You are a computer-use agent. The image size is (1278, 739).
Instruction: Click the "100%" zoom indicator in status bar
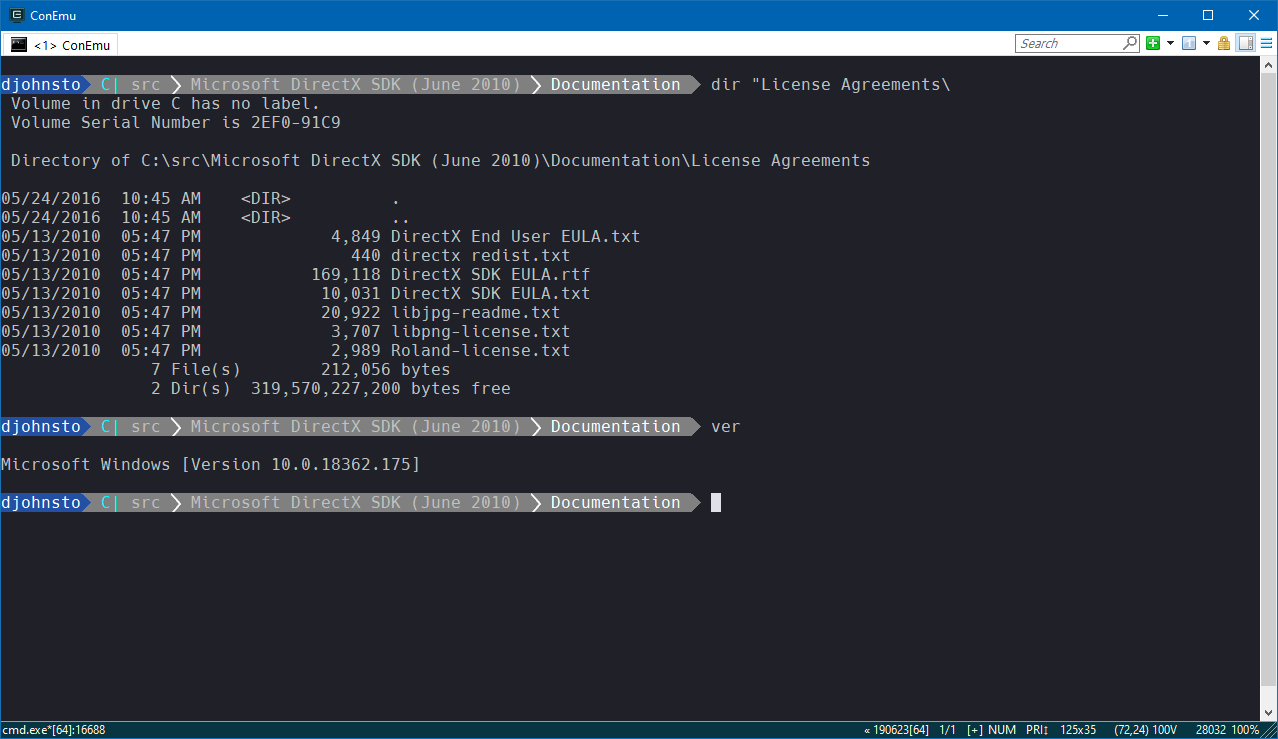point(1245,730)
